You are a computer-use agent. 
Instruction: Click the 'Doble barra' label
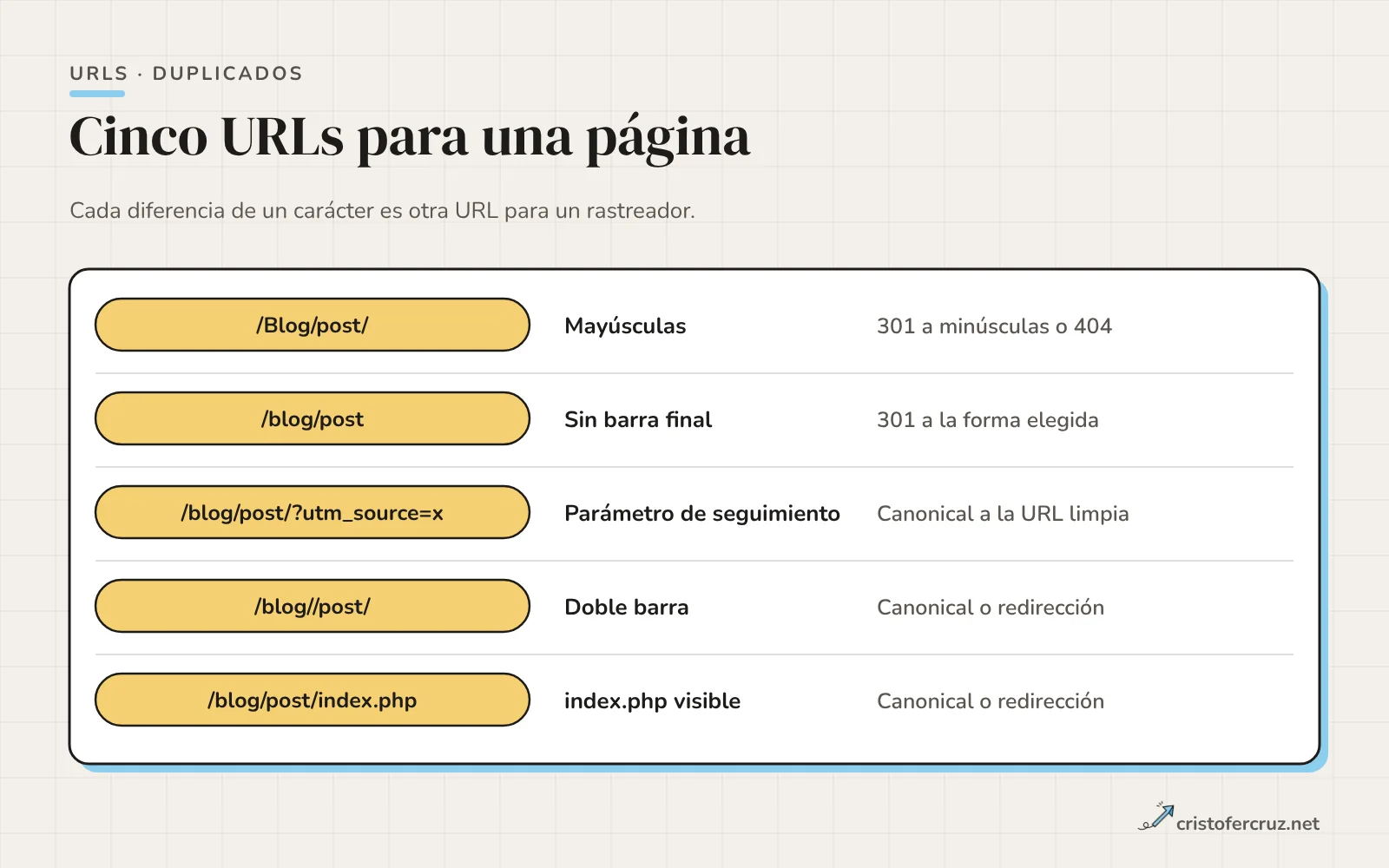pyautogui.click(x=627, y=608)
